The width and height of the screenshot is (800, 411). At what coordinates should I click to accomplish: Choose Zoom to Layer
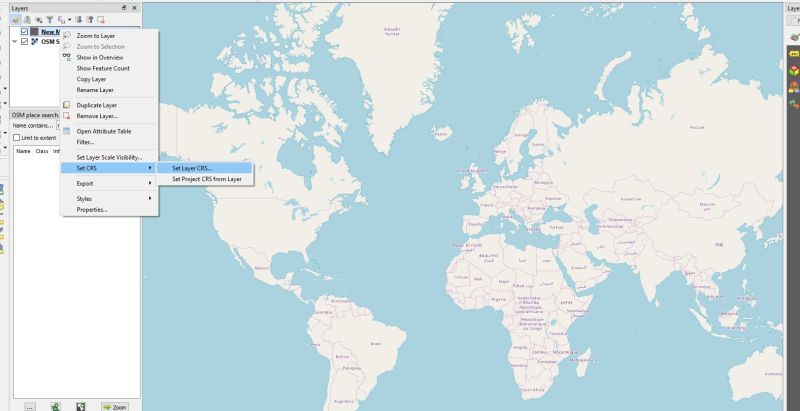pyautogui.click(x=95, y=36)
